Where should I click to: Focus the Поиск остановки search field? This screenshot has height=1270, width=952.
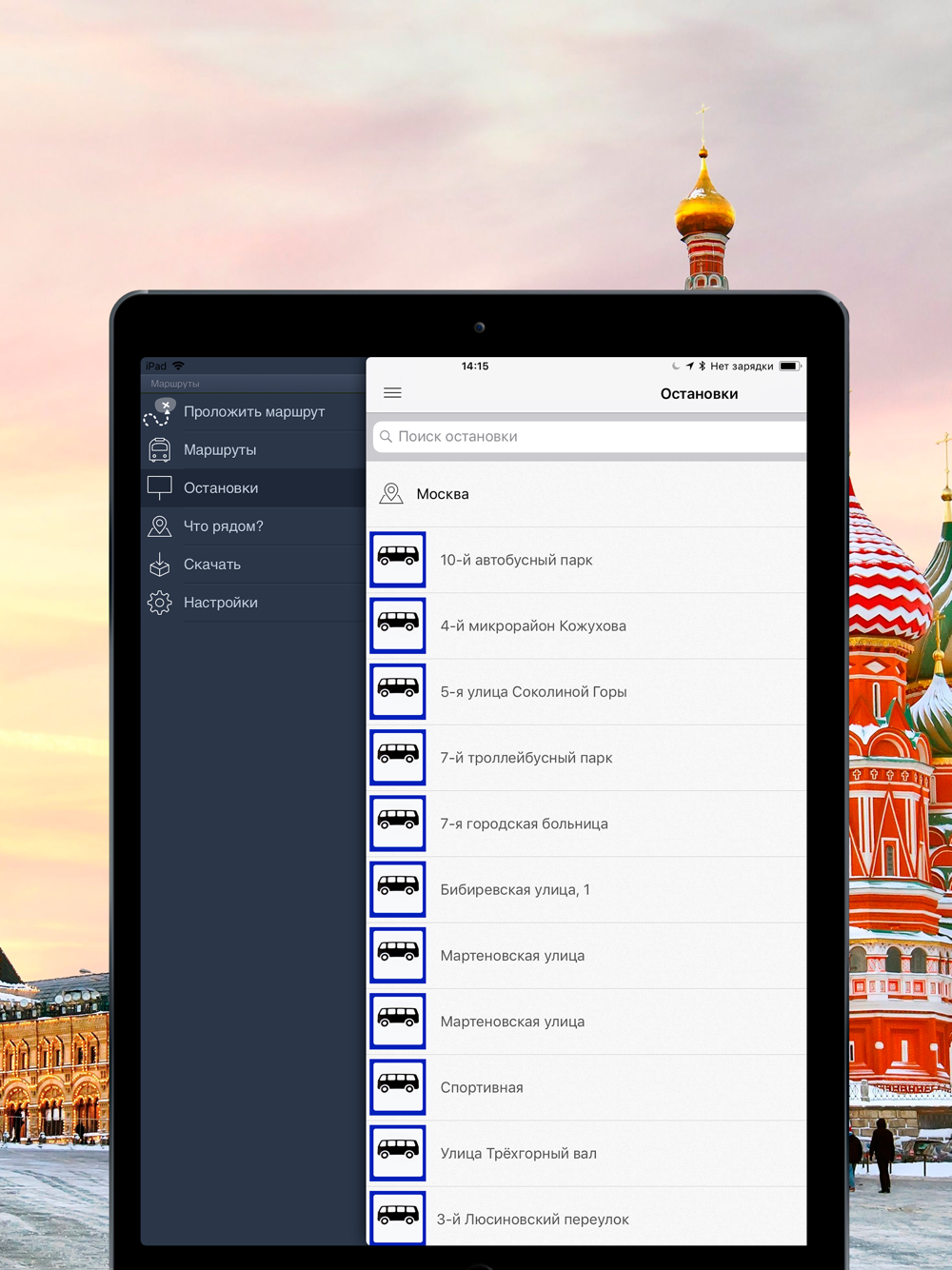pyautogui.click(x=590, y=437)
